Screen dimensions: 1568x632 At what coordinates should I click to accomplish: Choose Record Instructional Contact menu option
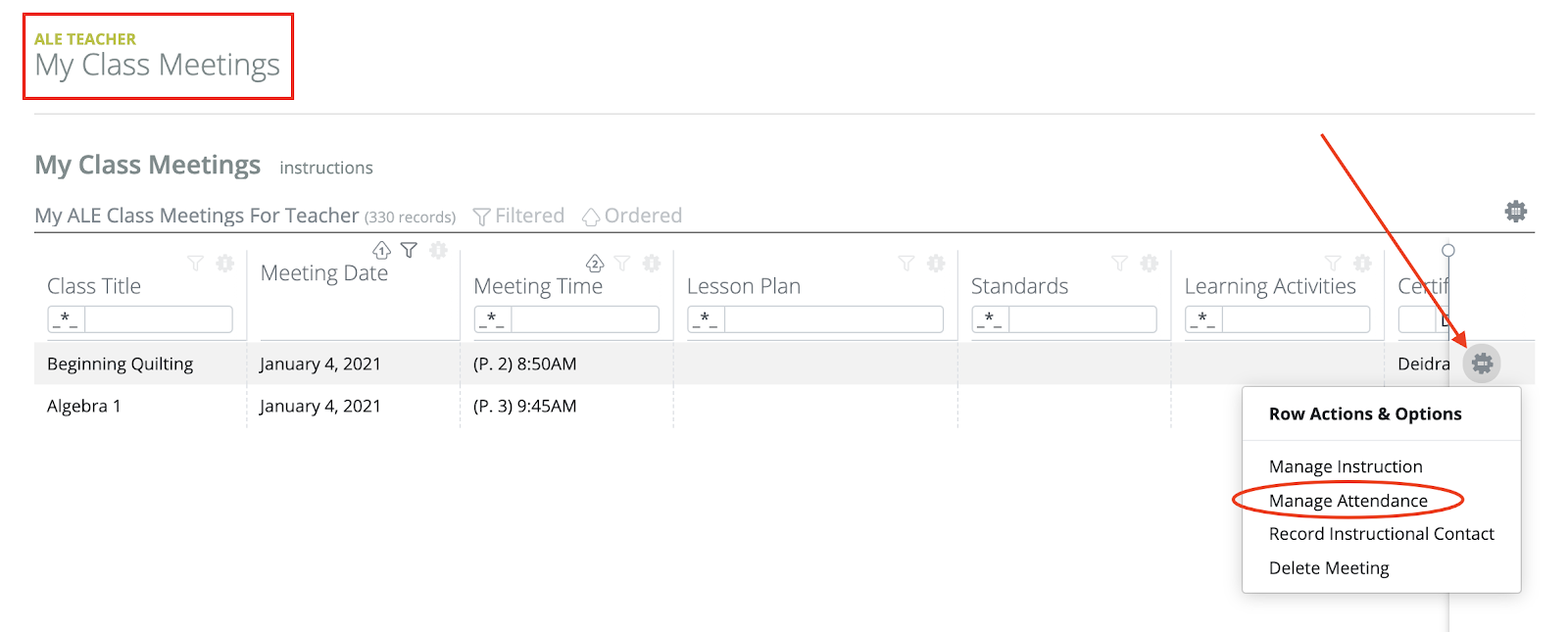[1381, 534]
